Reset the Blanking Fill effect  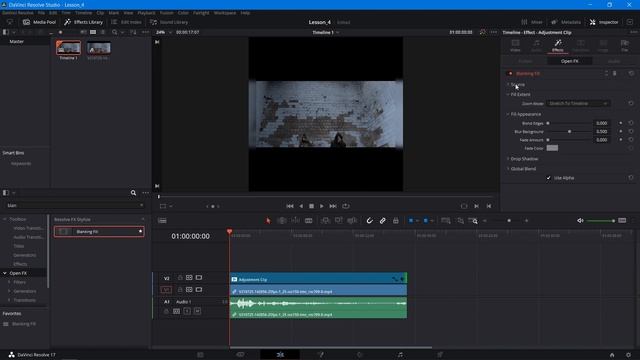631,73
